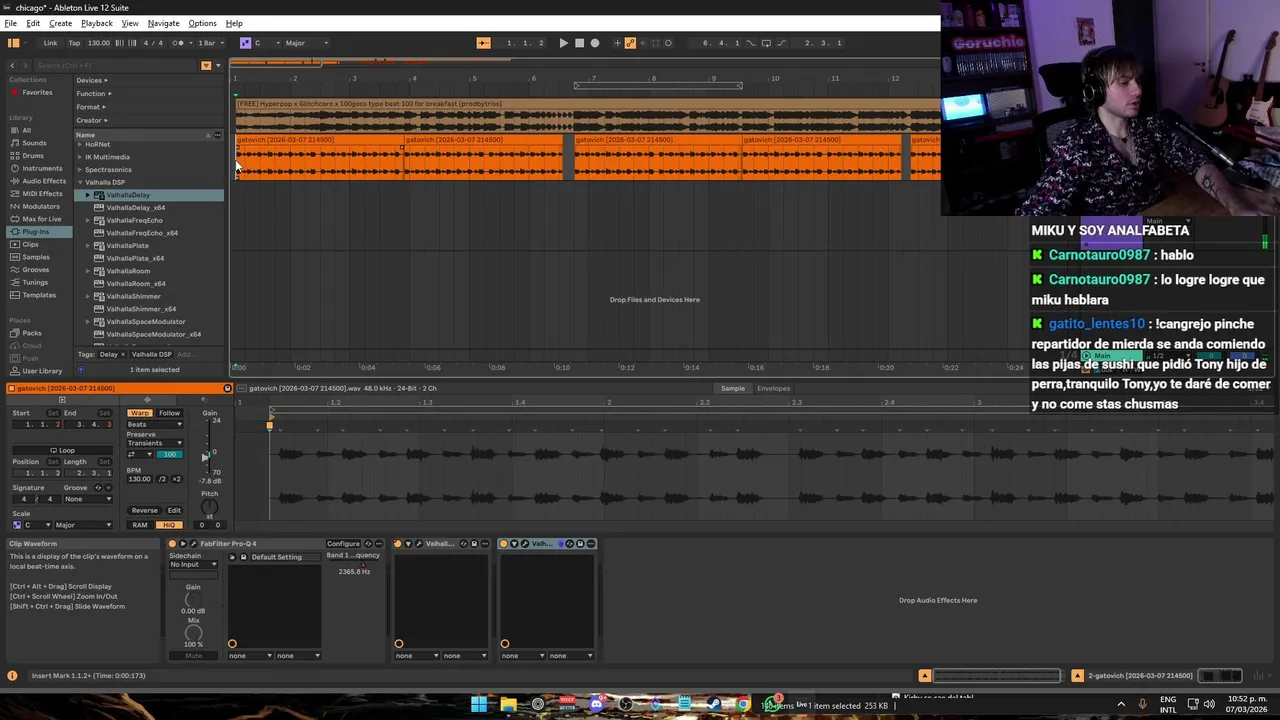Click the Play button in transport
The height and width of the screenshot is (720, 1280).
pyautogui.click(x=563, y=43)
